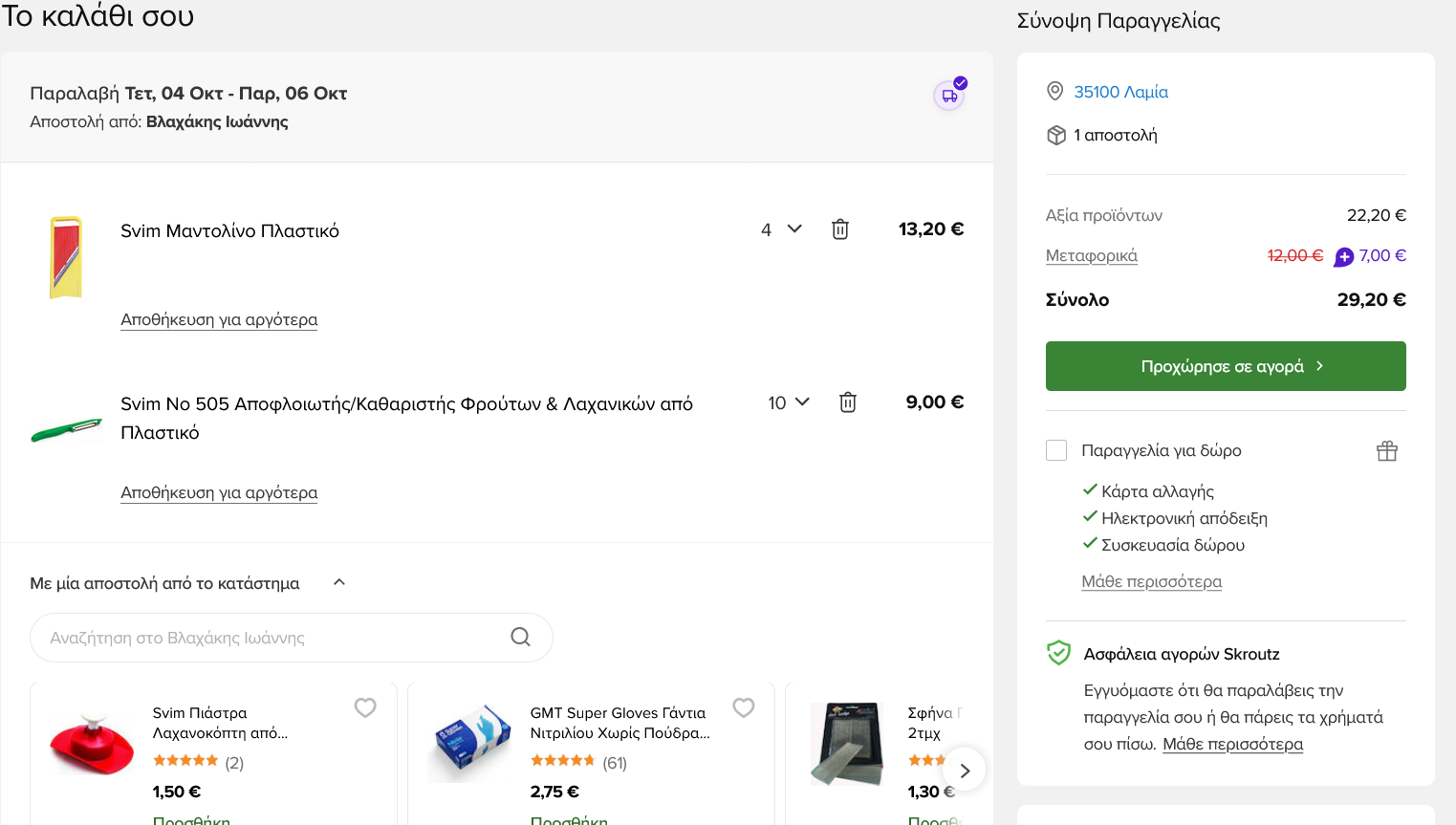Screen dimensions: 1456x825
Task: Open the Μεταφορικά shipping cost link
Action: point(1092,255)
